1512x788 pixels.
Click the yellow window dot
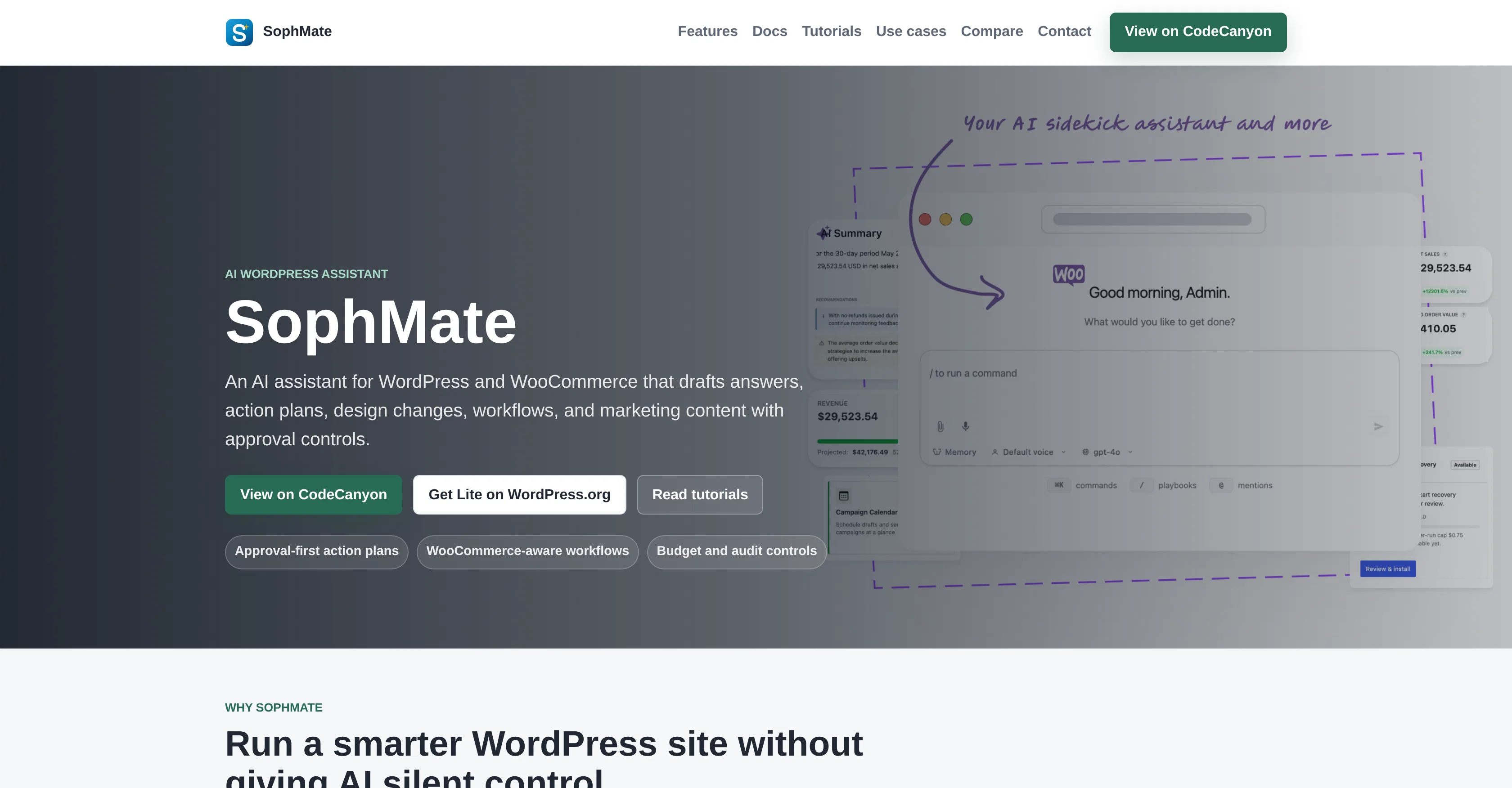945,219
